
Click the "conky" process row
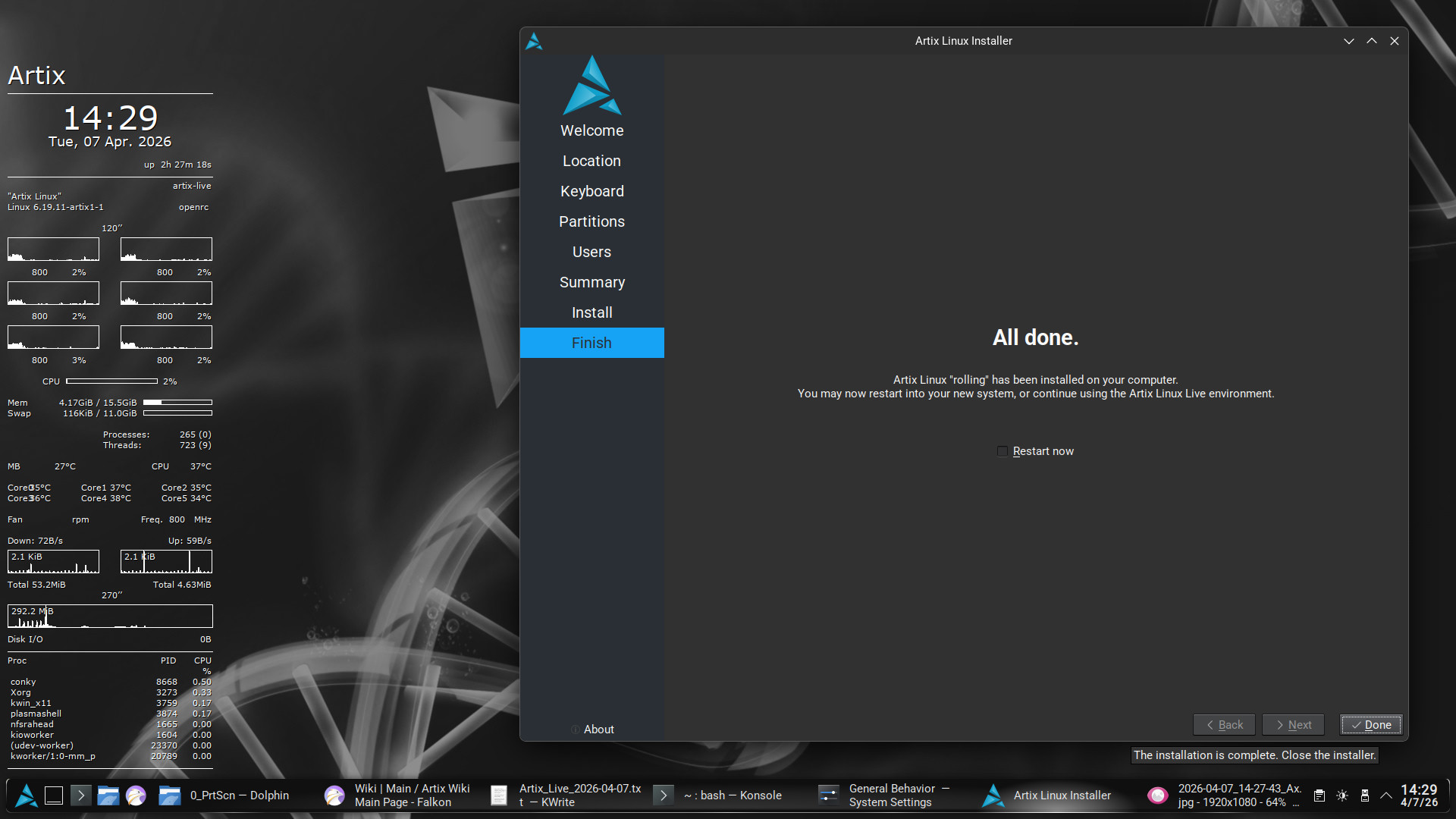pyautogui.click(x=111, y=682)
